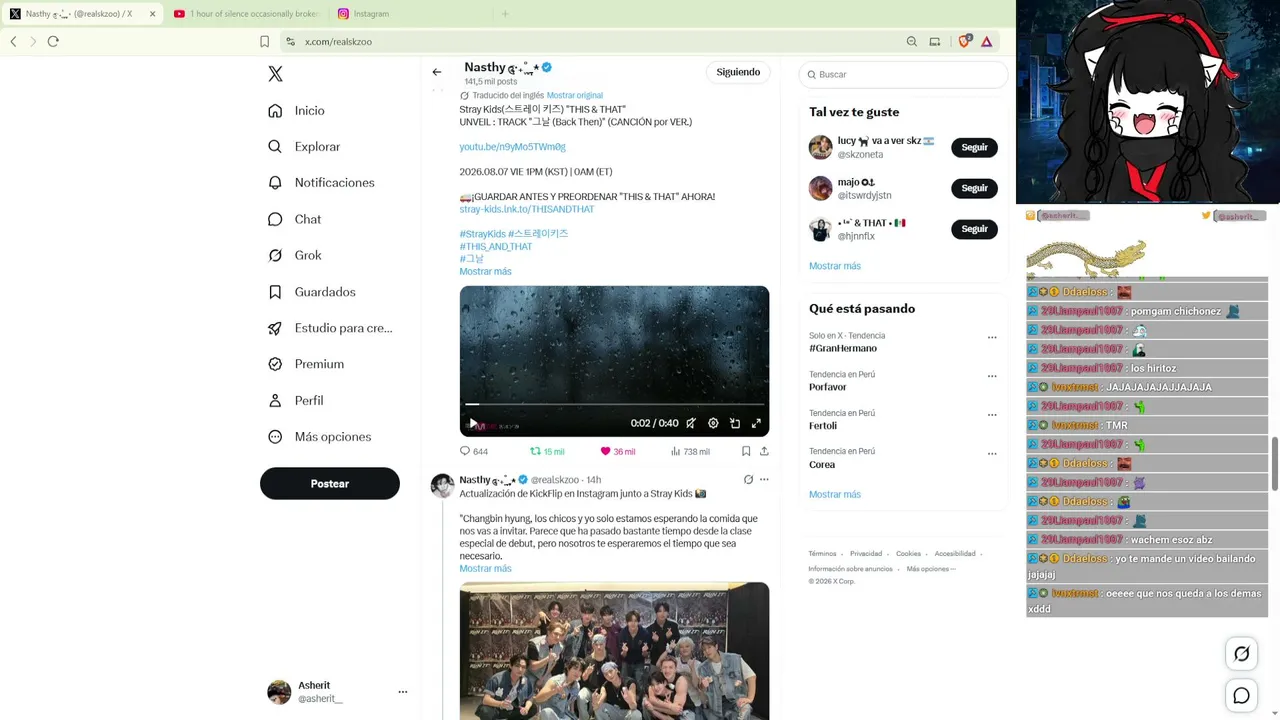Open more options for Corea trend
The width and height of the screenshot is (1280, 720).
click(992, 453)
